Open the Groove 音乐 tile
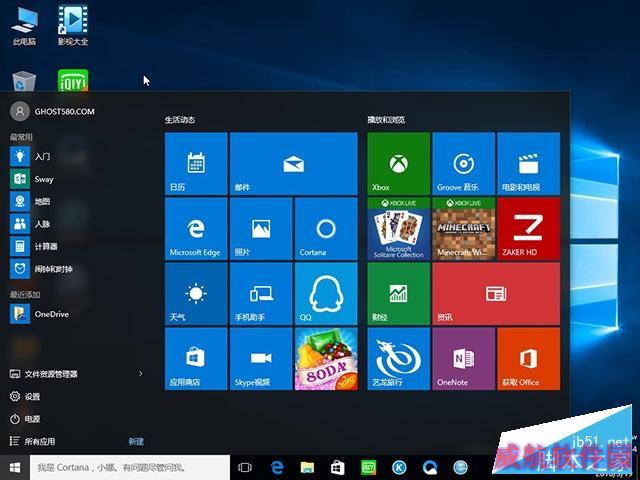 pos(463,163)
